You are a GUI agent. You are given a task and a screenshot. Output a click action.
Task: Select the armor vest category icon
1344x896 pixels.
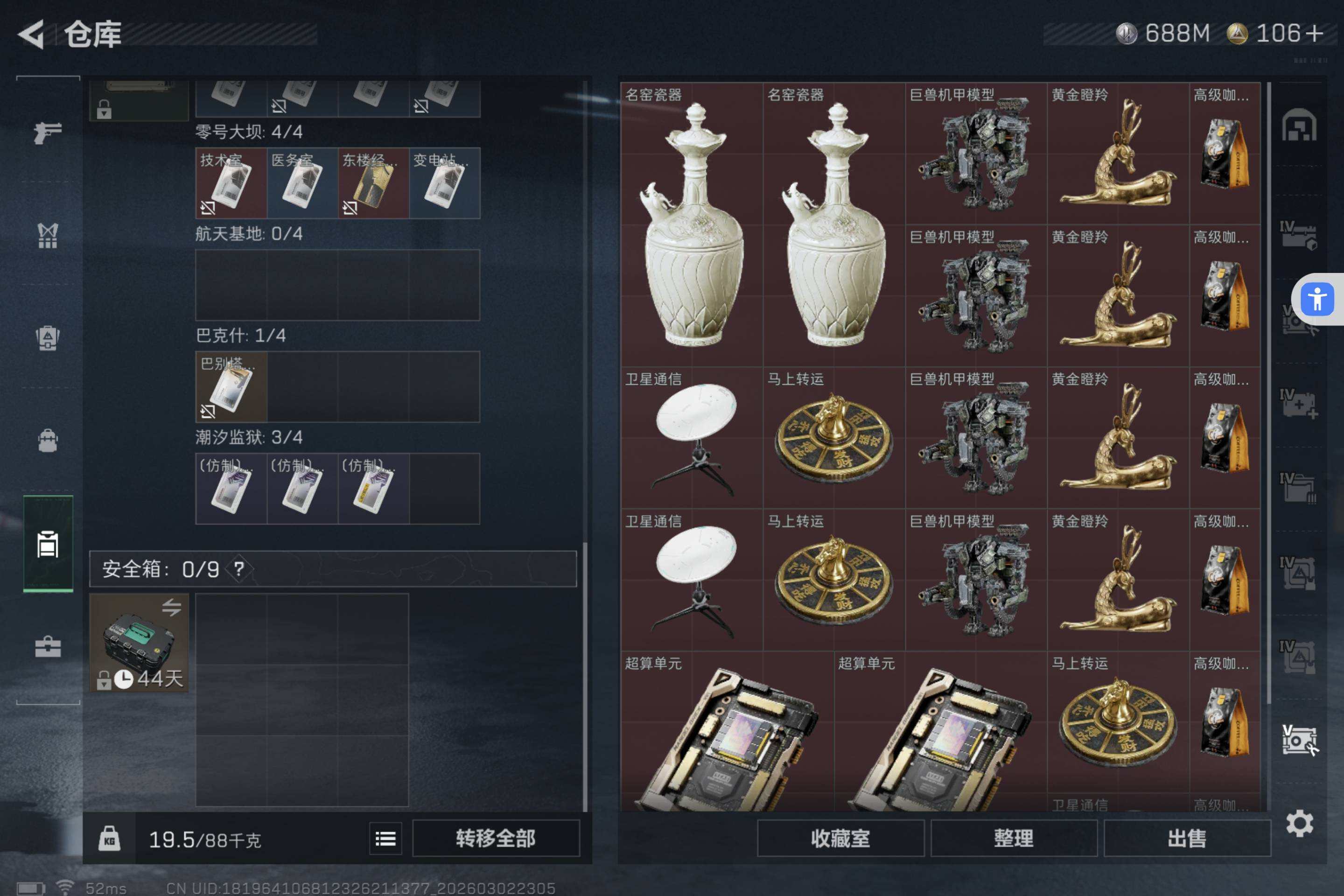(48, 235)
